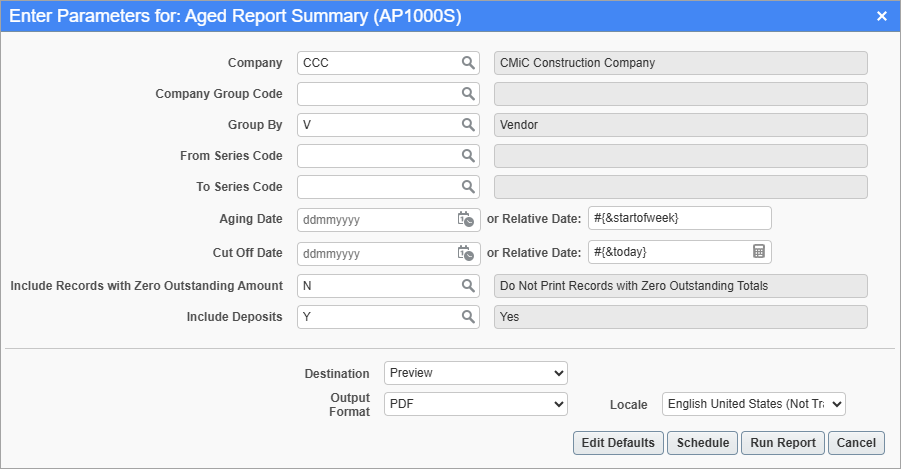This screenshot has width=901, height=469.
Task: Expand the Output Format dropdown
Action: (476, 404)
